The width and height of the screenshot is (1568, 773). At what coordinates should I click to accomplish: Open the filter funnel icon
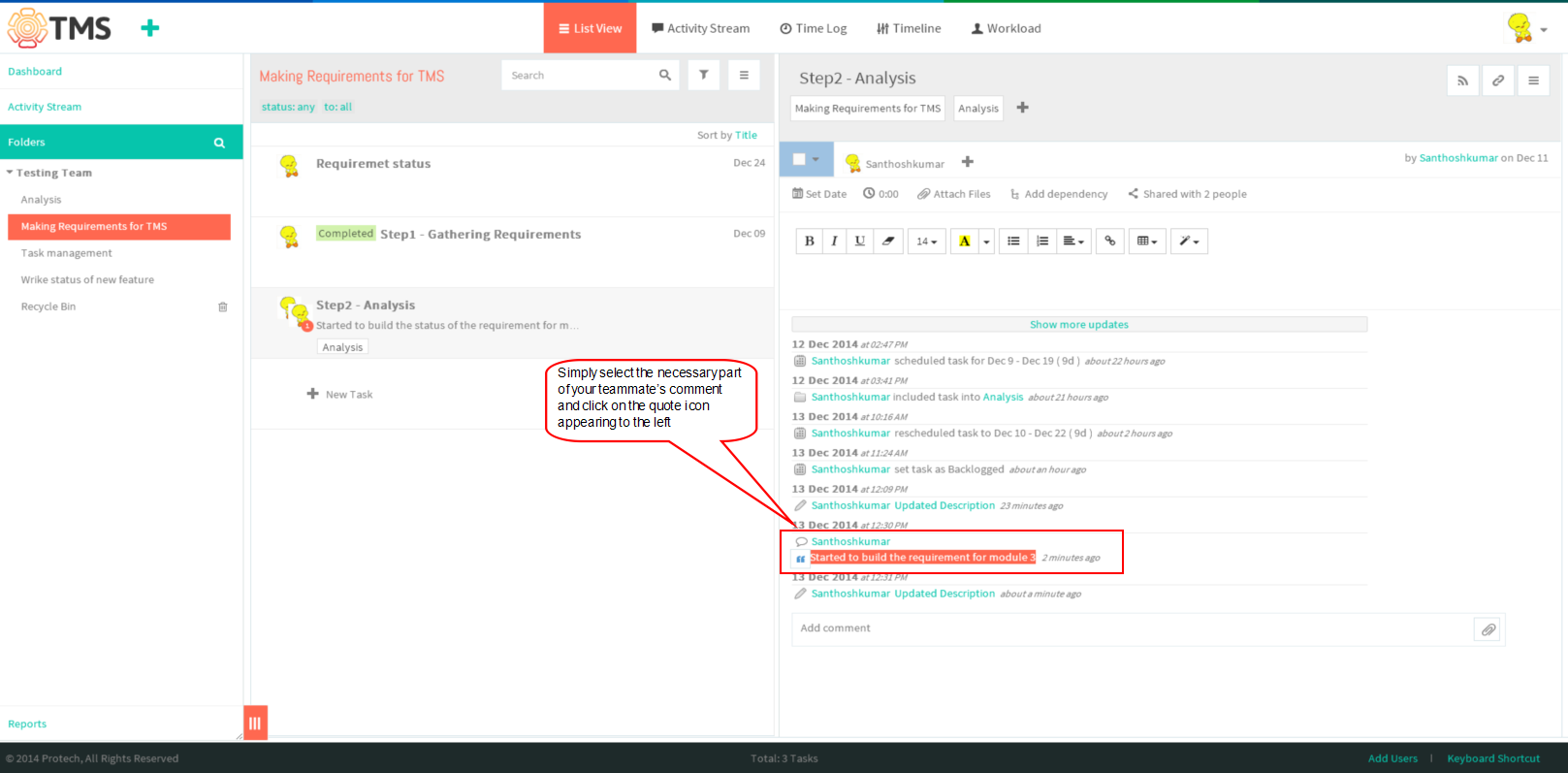click(704, 75)
